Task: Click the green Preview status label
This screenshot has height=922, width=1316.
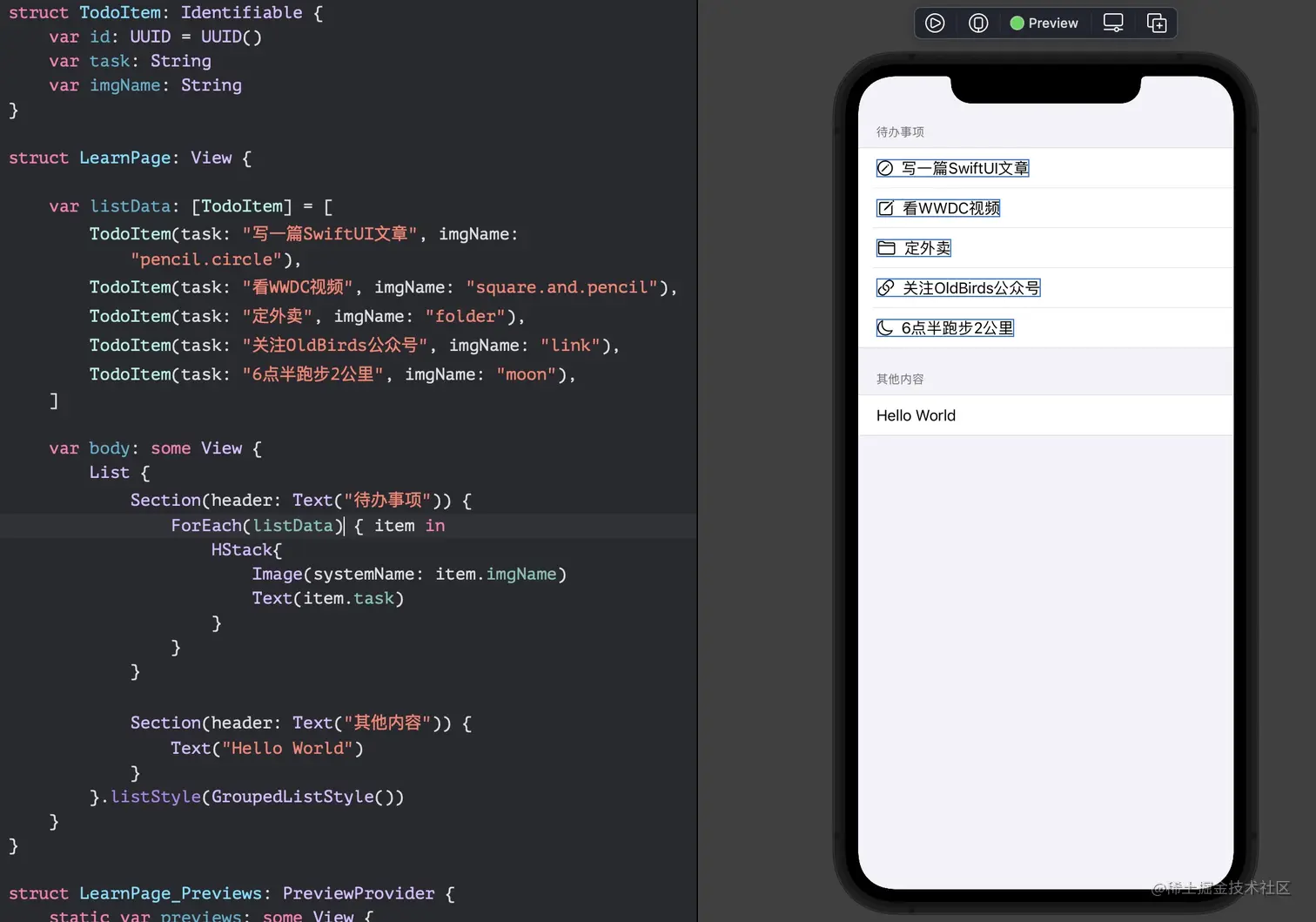Action: point(1044,24)
